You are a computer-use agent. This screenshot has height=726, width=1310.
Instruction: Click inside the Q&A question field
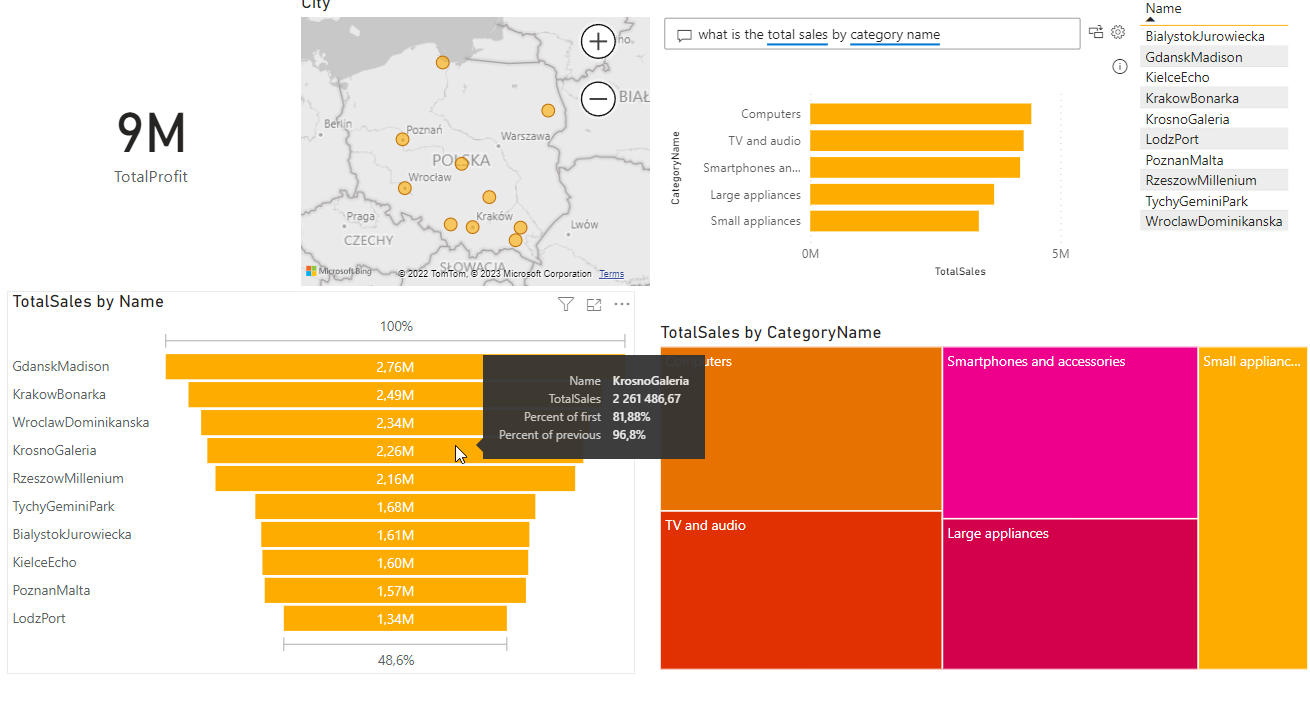click(872, 34)
